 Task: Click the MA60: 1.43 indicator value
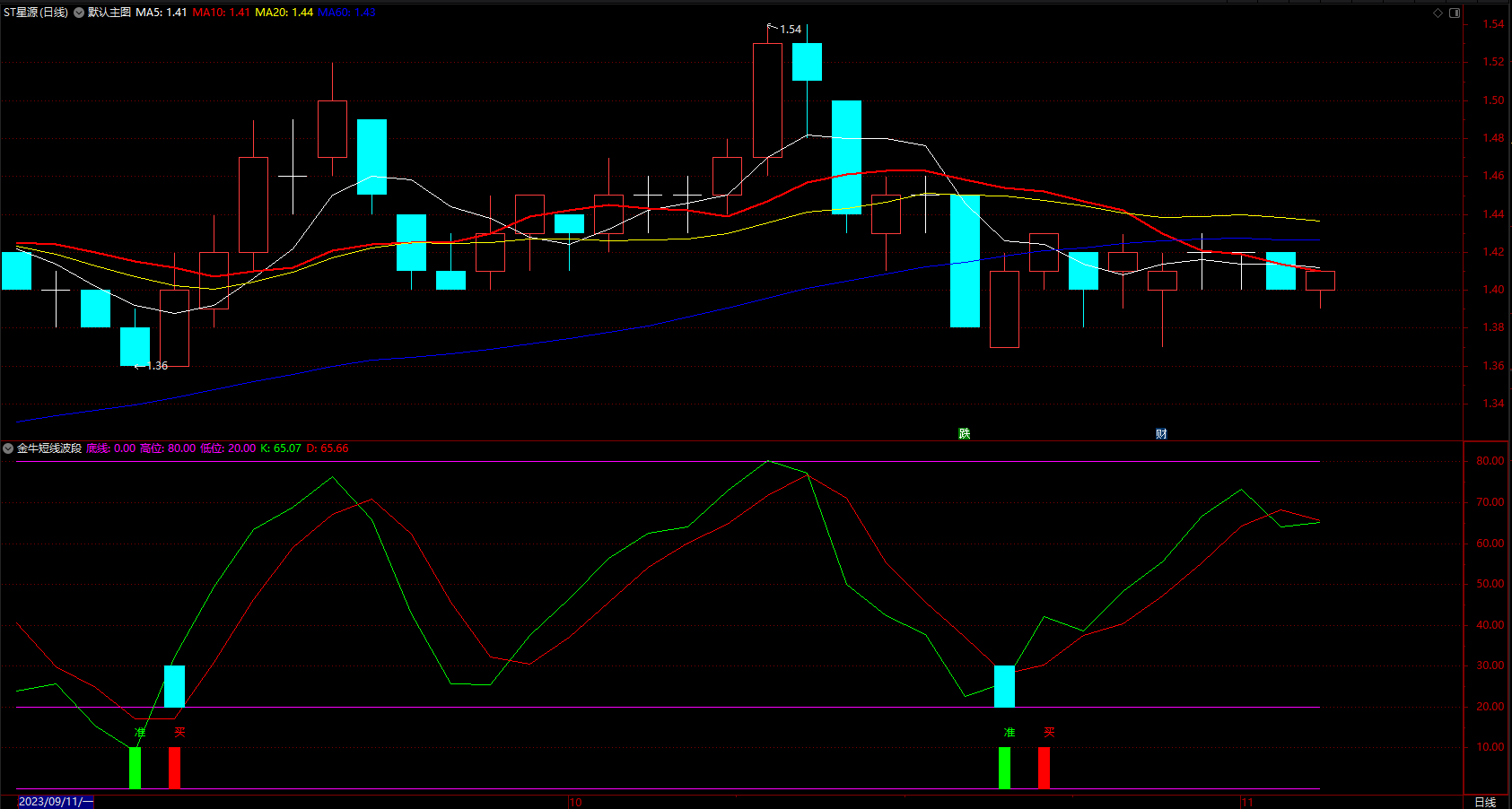tap(346, 13)
